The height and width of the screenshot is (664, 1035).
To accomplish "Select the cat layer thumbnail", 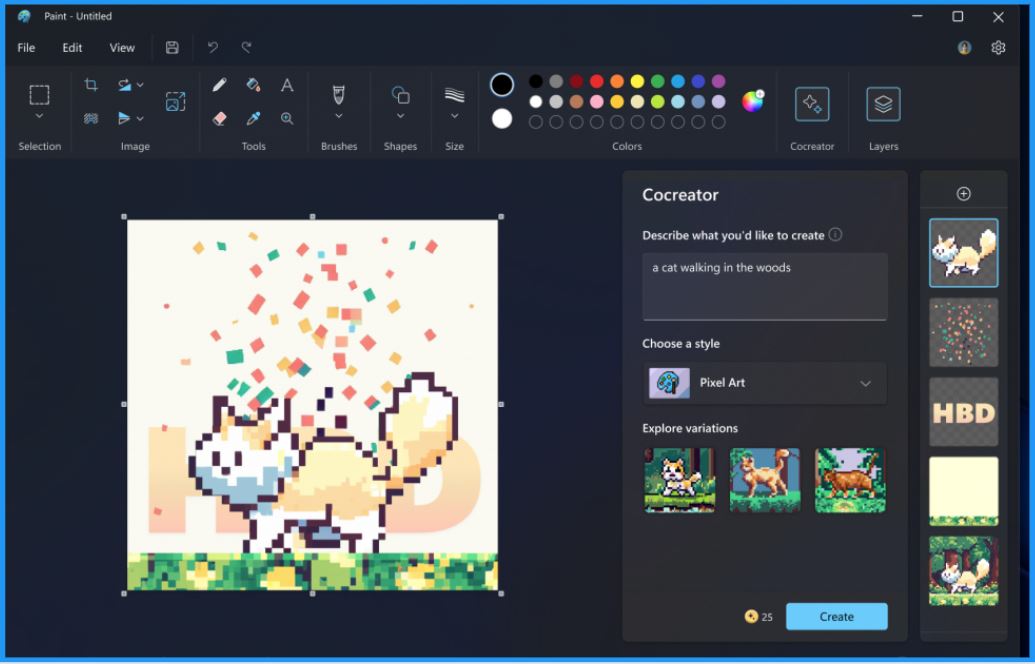I will [x=964, y=253].
